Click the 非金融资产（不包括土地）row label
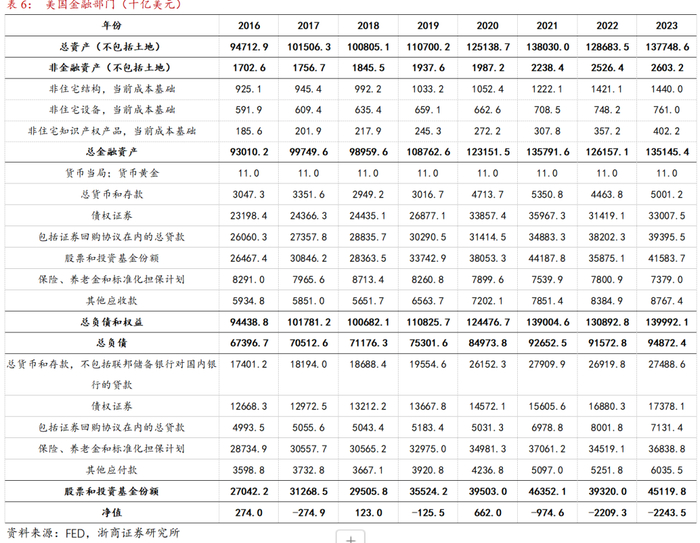 [110, 67]
